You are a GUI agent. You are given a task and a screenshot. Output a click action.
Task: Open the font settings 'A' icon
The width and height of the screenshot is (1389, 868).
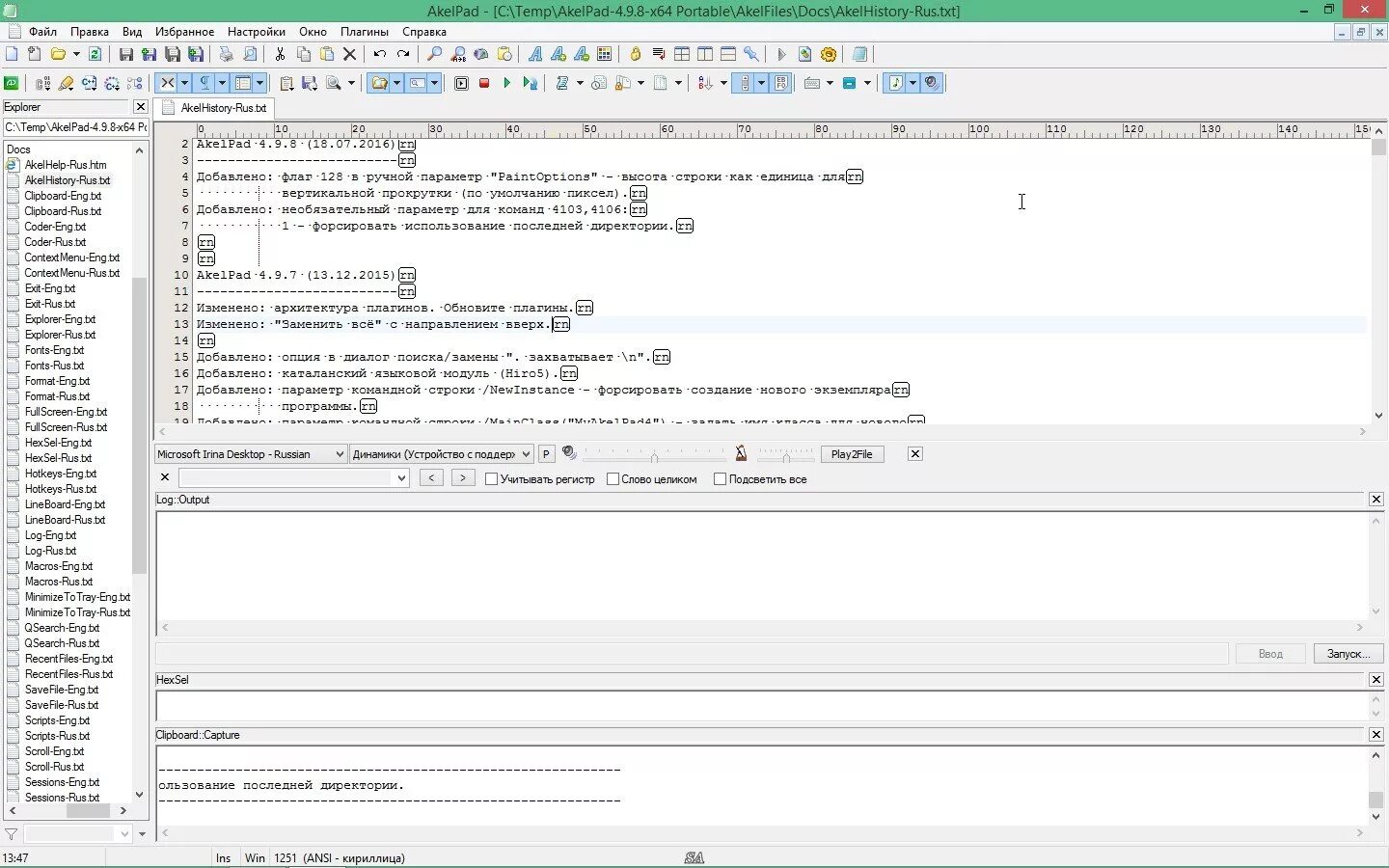tap(534, 54)
